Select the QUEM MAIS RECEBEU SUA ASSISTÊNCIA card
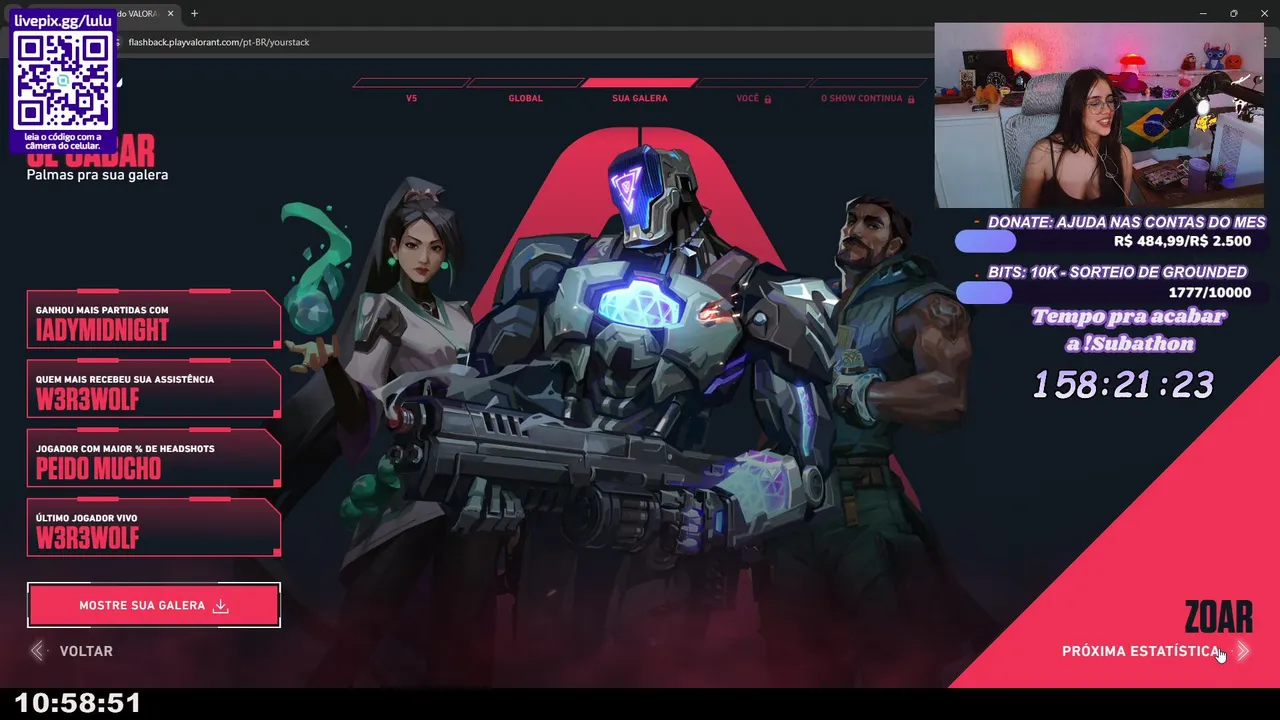Viewport: 1280px width, 720px height. click(154, 388)
